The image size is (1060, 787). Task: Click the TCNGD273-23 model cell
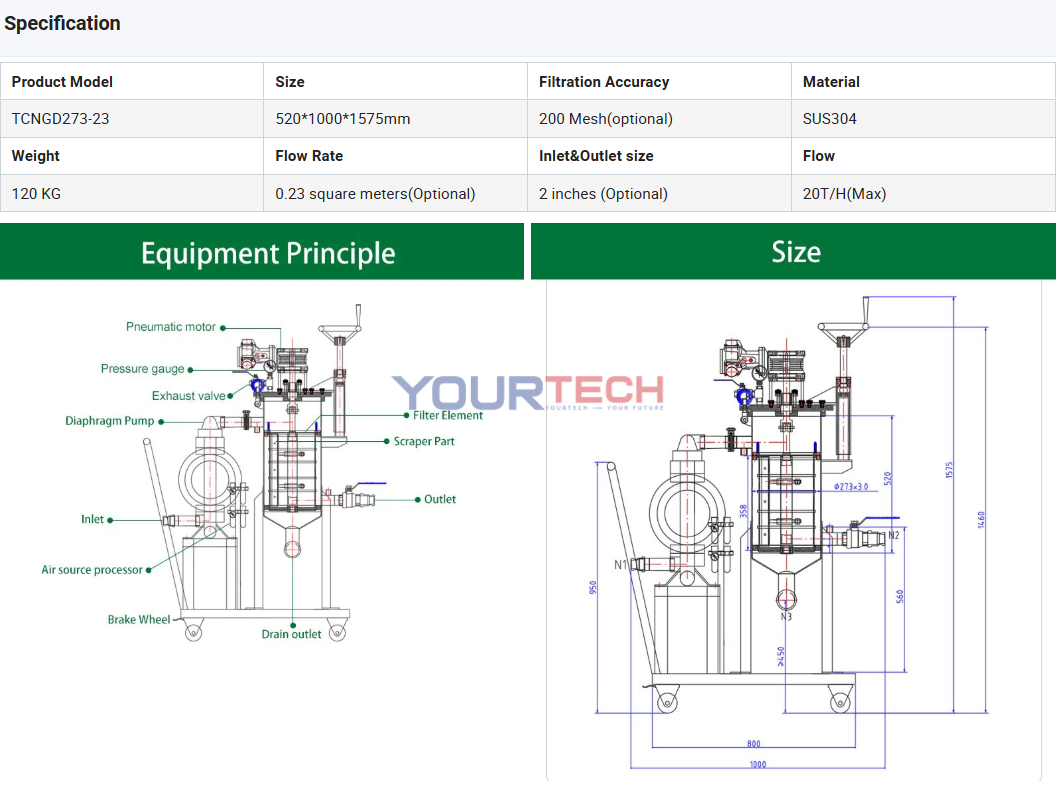coord(132,118)
